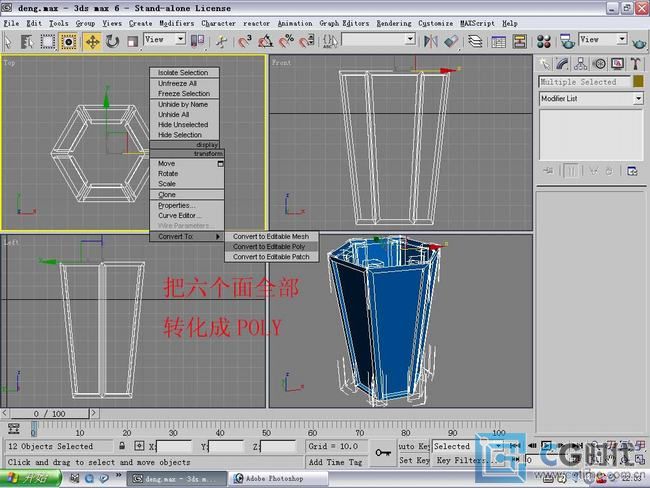
Task: Open Mini Curve Editor toggle
Action: [14, 429]
